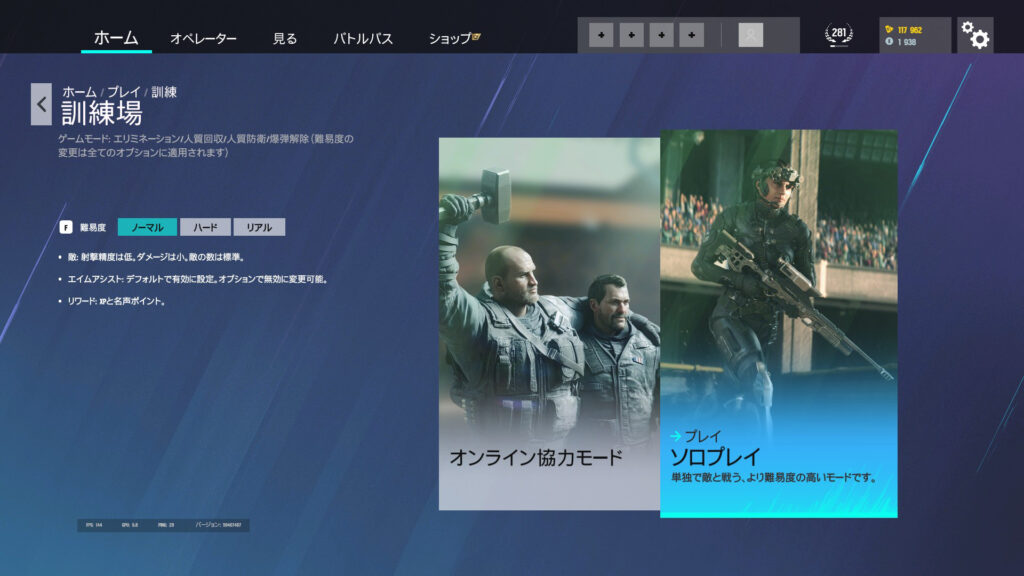
Task: Click the level 281 laurel badge
Action: coord(839,35)
